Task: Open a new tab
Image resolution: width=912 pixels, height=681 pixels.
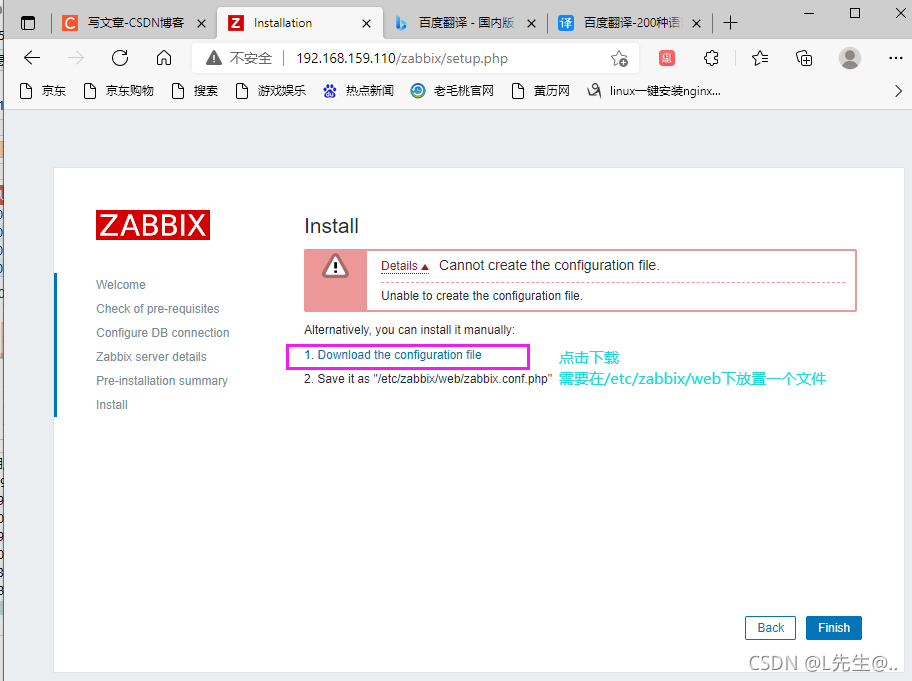Action: coord(731,23)
